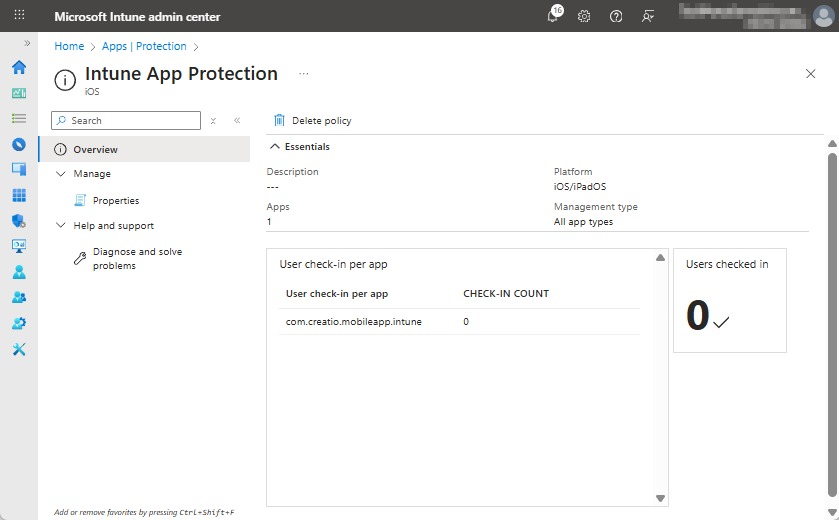Expand the left navigation sidebar
The height and width of the screenshot is (520, 839).
click(x=27, y=44)
